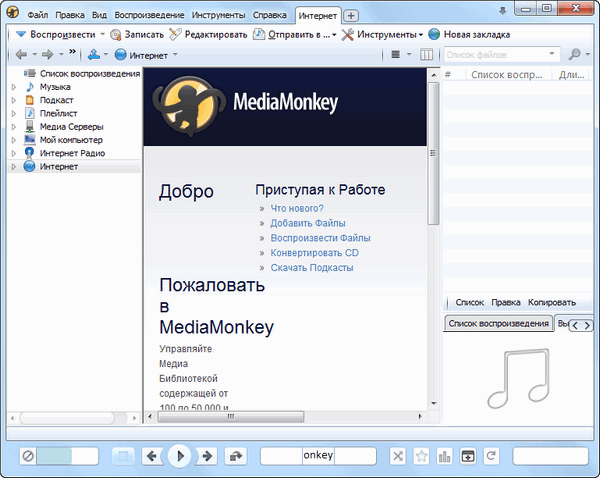This screenshot has width=600, height=478.
Task: Skip to the next track
Action: [208, 456]
